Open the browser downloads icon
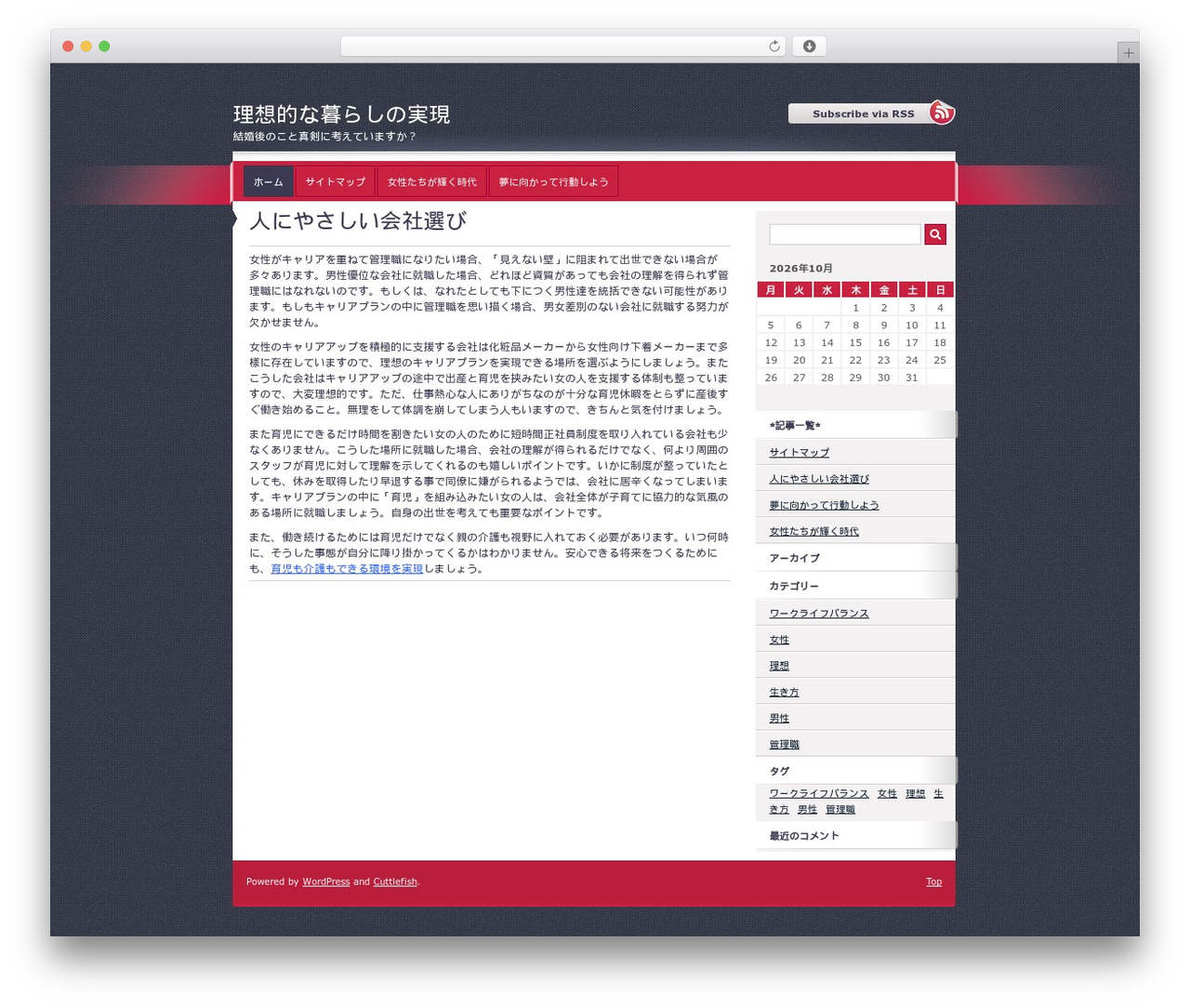The height and width of the screenshot is (1008, 1190). [809, 46]
